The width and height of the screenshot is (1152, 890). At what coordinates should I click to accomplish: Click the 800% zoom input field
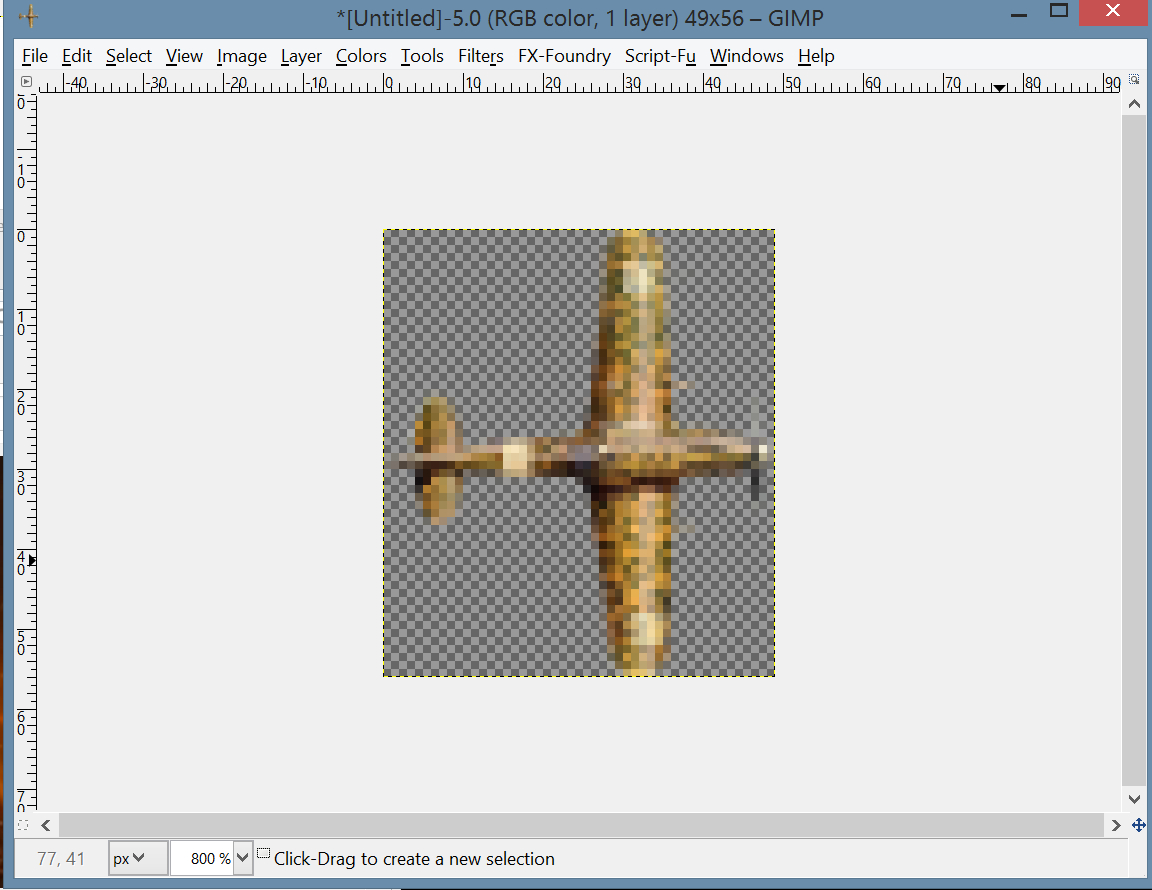click(x=203, y=858)
